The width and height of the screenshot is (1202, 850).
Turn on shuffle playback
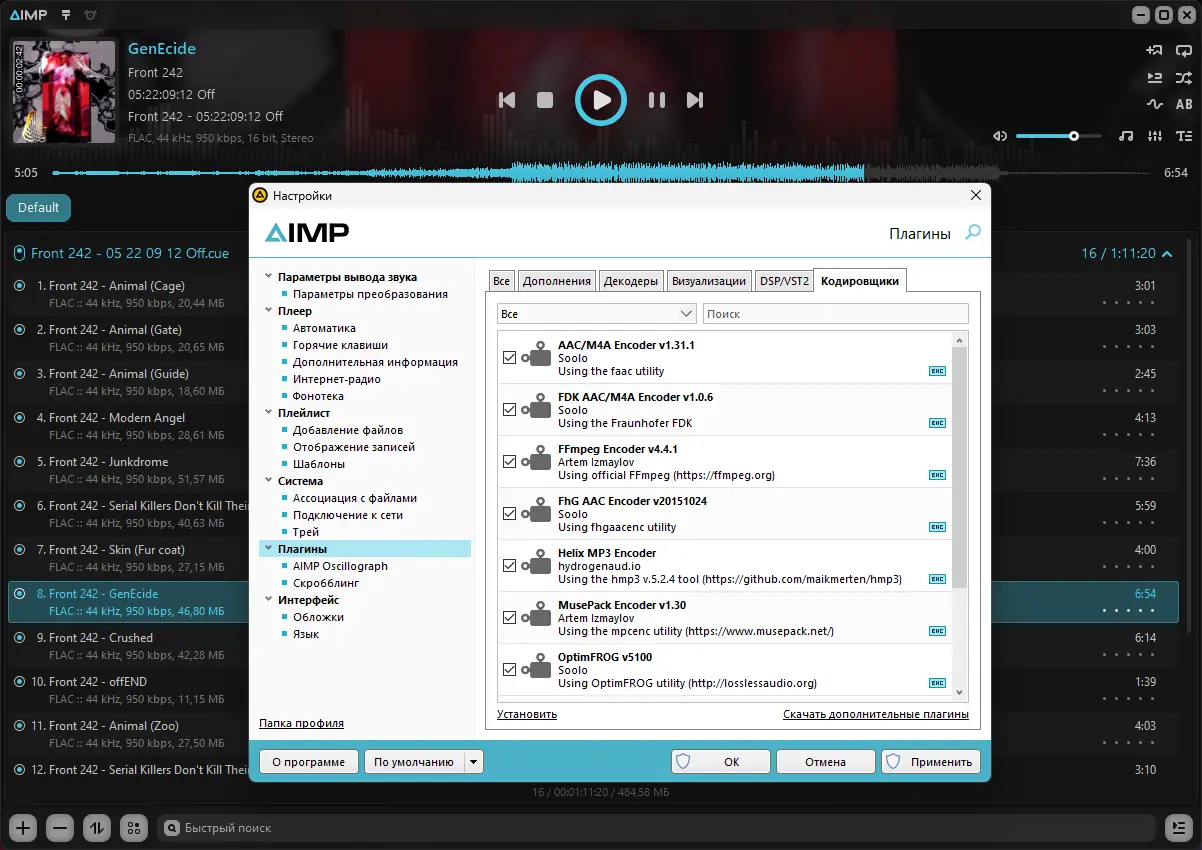pos(1184,77)
